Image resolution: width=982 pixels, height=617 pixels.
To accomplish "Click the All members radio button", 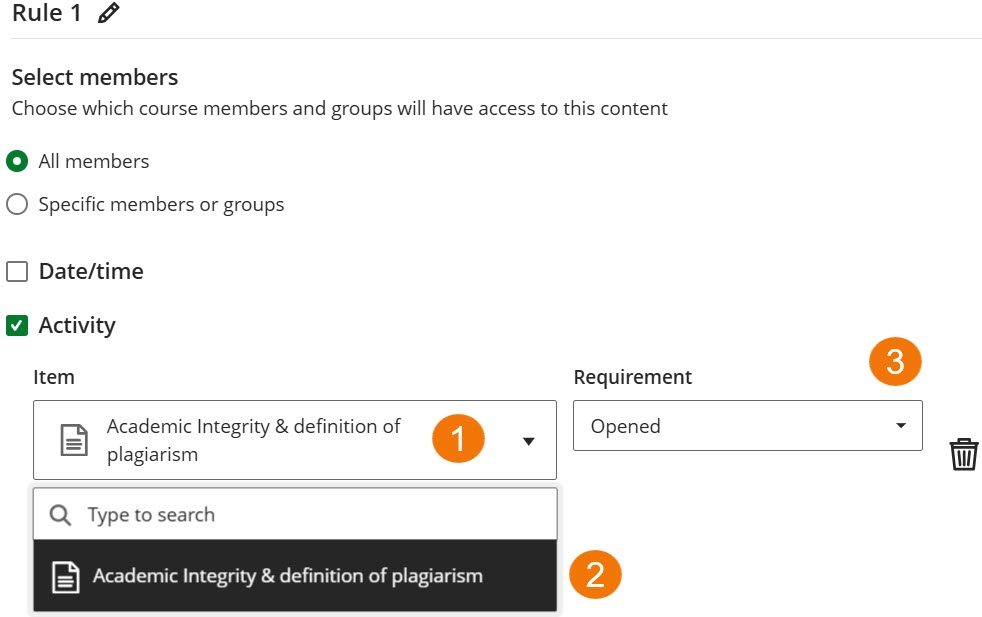I will tap(17, 161).
